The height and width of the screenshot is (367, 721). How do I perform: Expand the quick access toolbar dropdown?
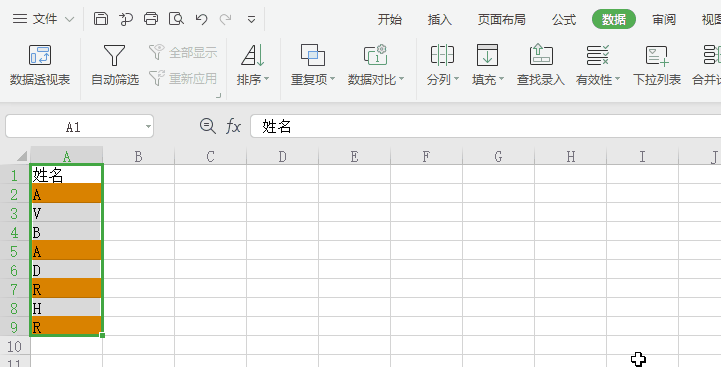(x=251, y=19)
